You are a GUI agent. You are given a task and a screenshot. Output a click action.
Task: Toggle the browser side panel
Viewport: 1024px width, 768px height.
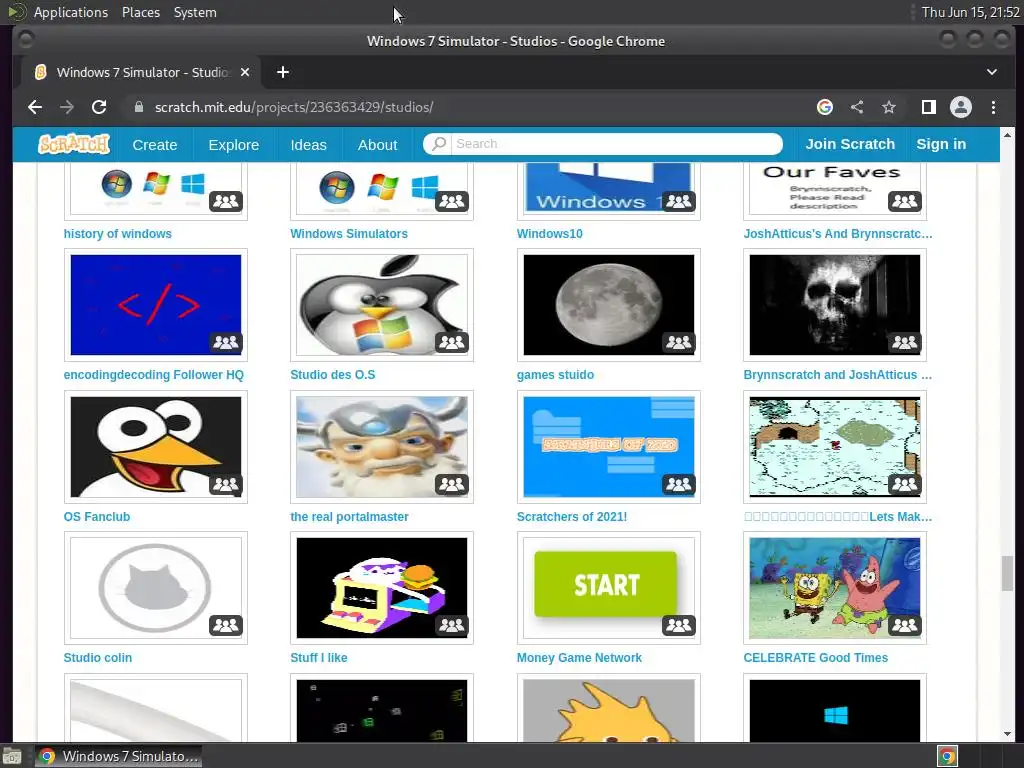click(929, 107)
